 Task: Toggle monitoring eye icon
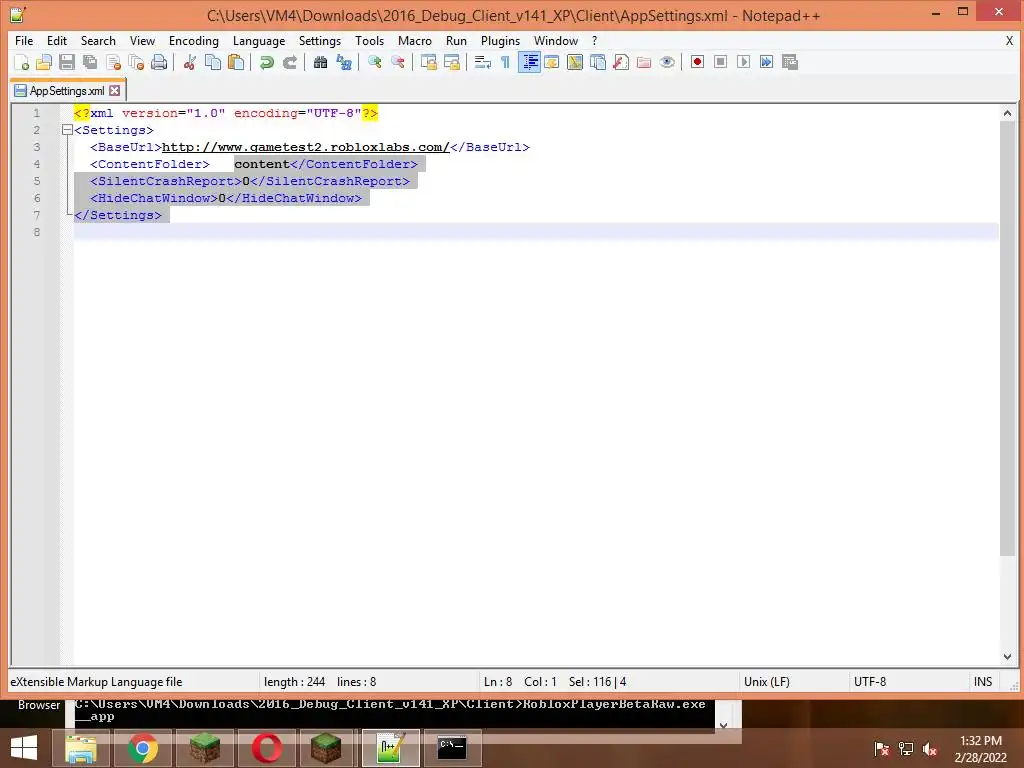pos(667,62)
